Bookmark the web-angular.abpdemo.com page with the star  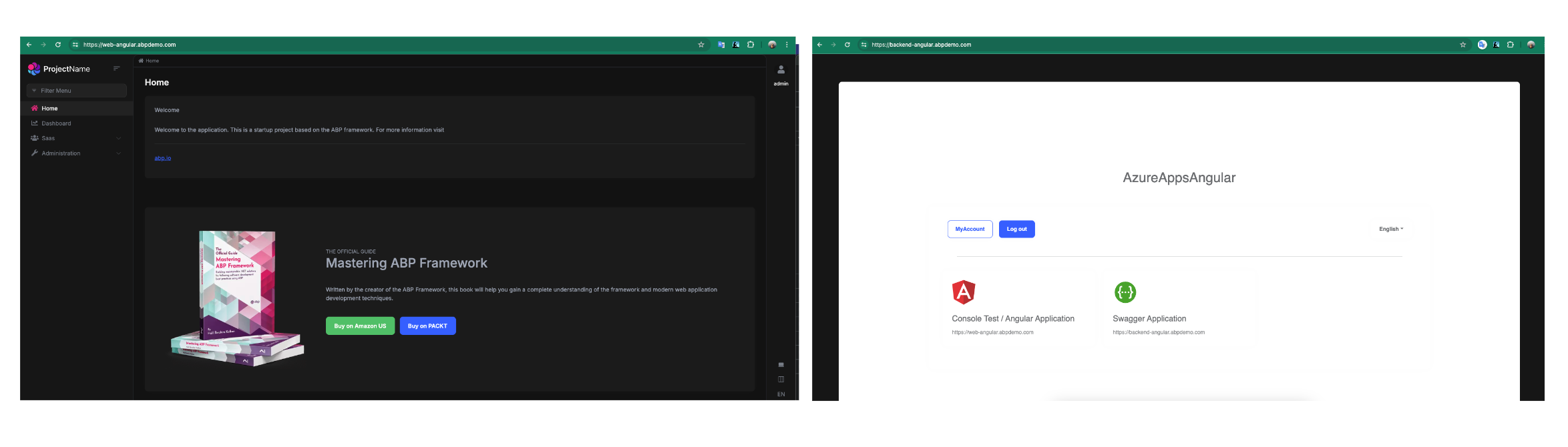[x=701, y=45]
